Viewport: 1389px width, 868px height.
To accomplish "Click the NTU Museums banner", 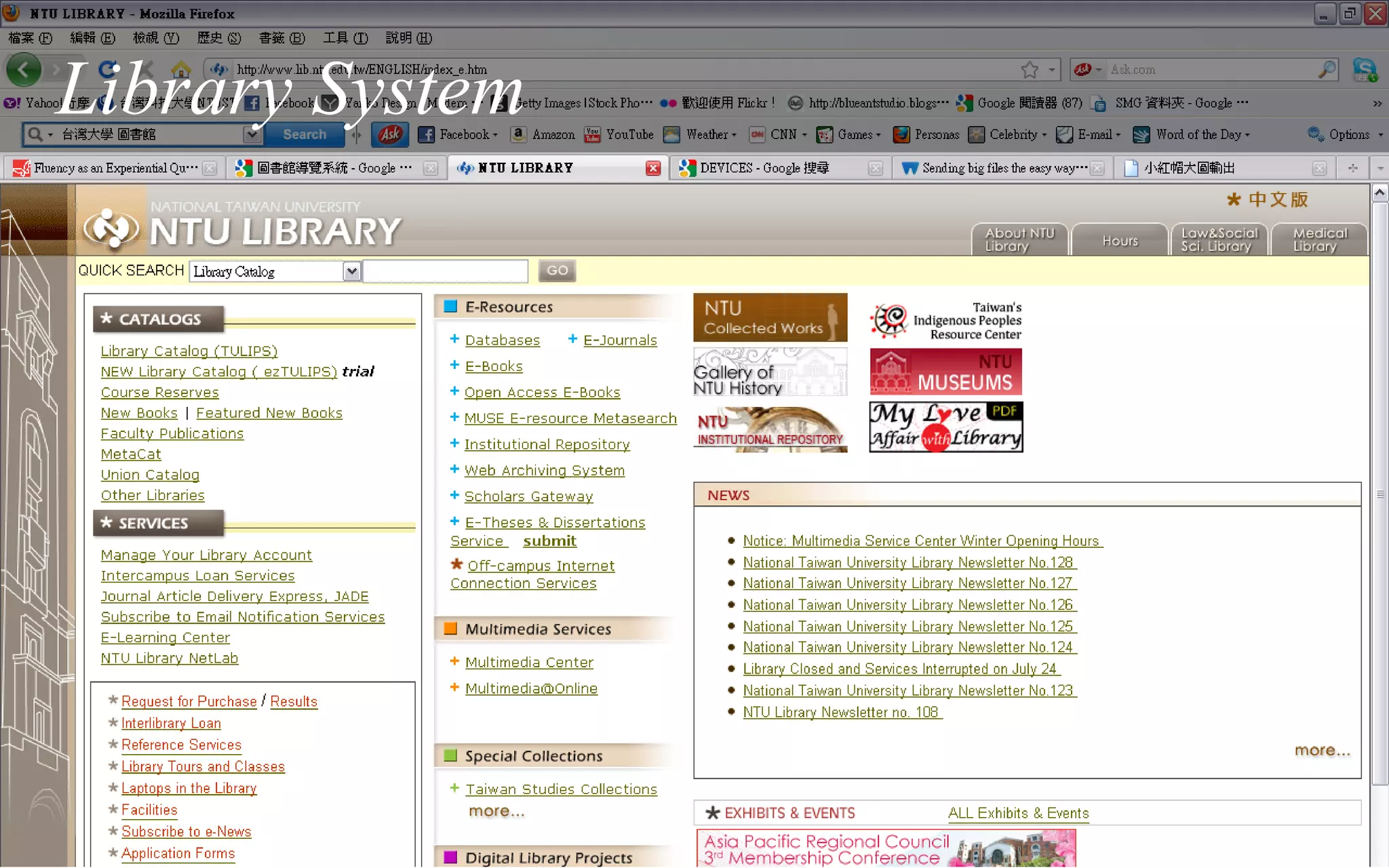I will click(945, 372).
